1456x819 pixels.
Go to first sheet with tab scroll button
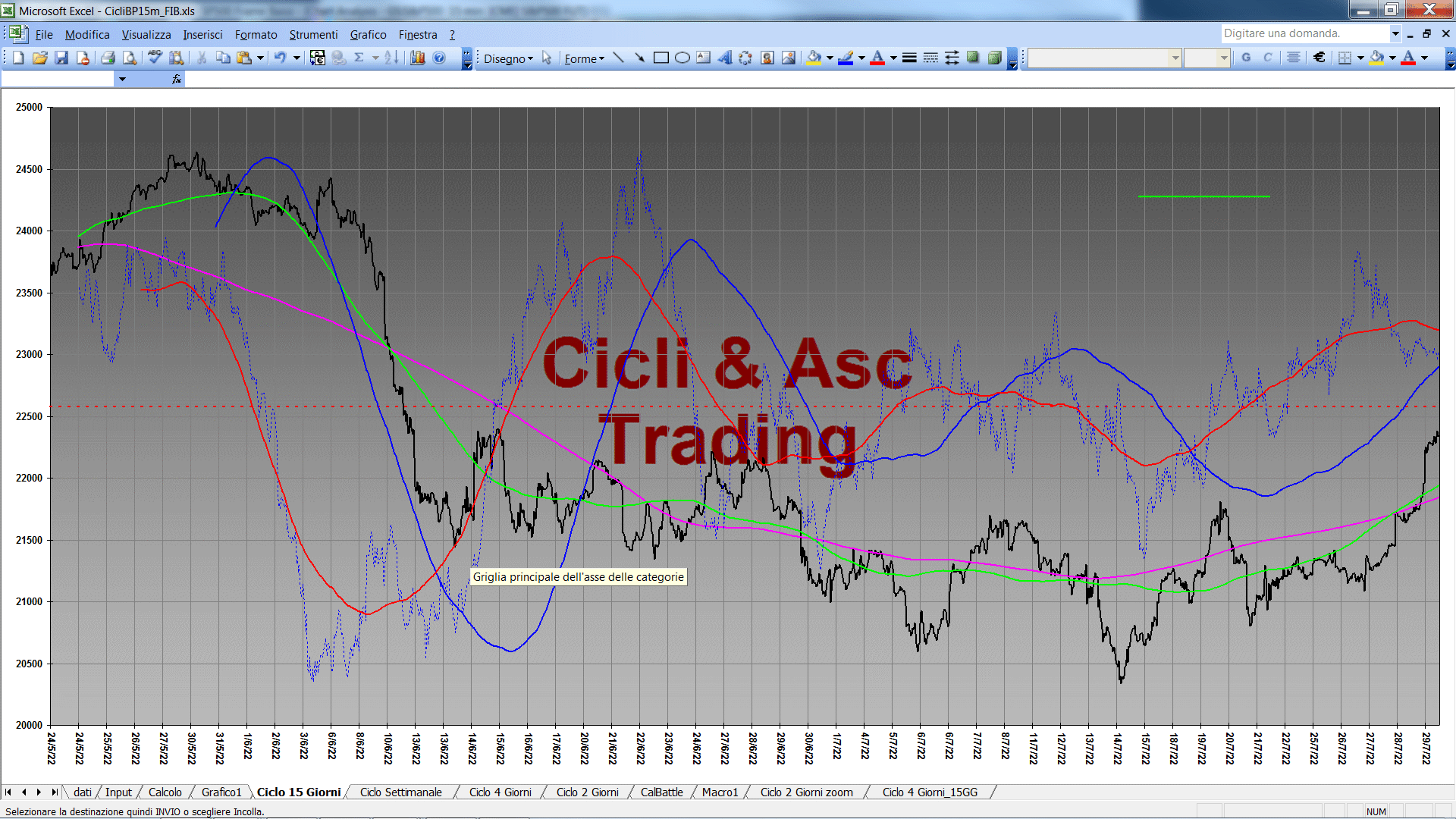point(8,792)
